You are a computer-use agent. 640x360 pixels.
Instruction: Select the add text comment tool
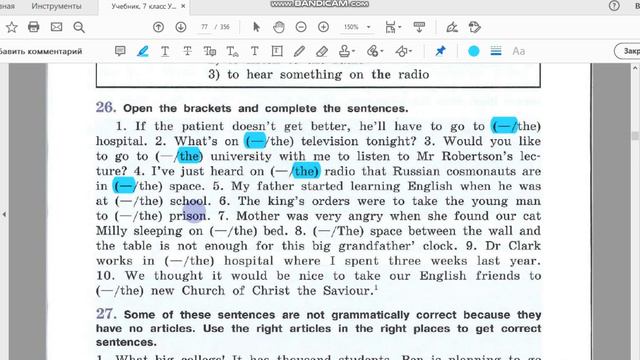(255, 51)
